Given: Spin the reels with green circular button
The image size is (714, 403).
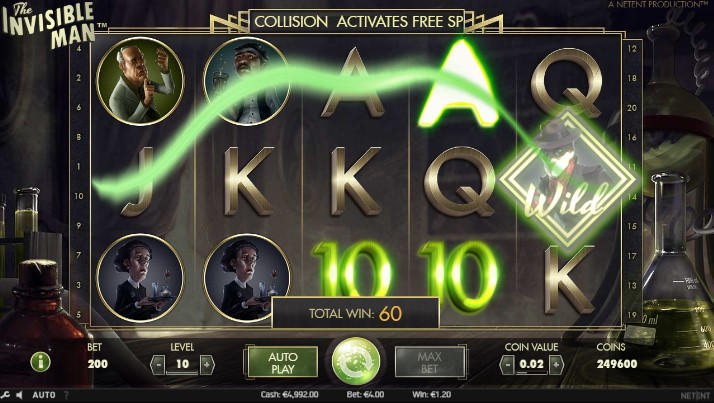Looking at the screenshot, I should [356, 361].
